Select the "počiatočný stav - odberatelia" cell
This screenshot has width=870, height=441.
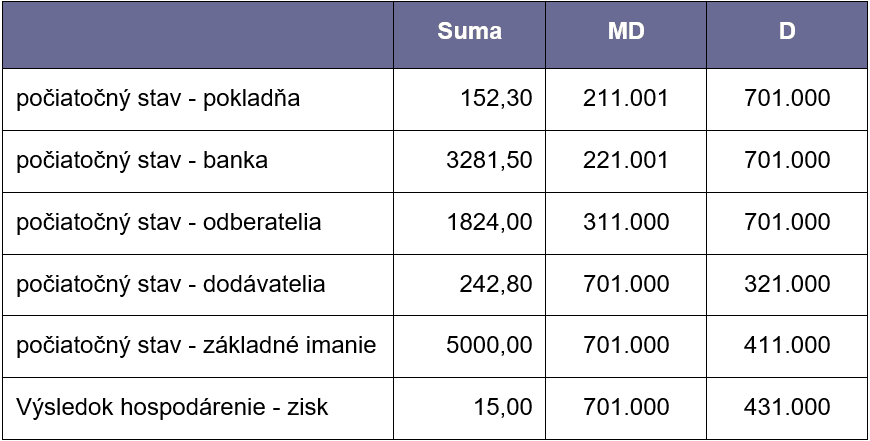point(169,222)
